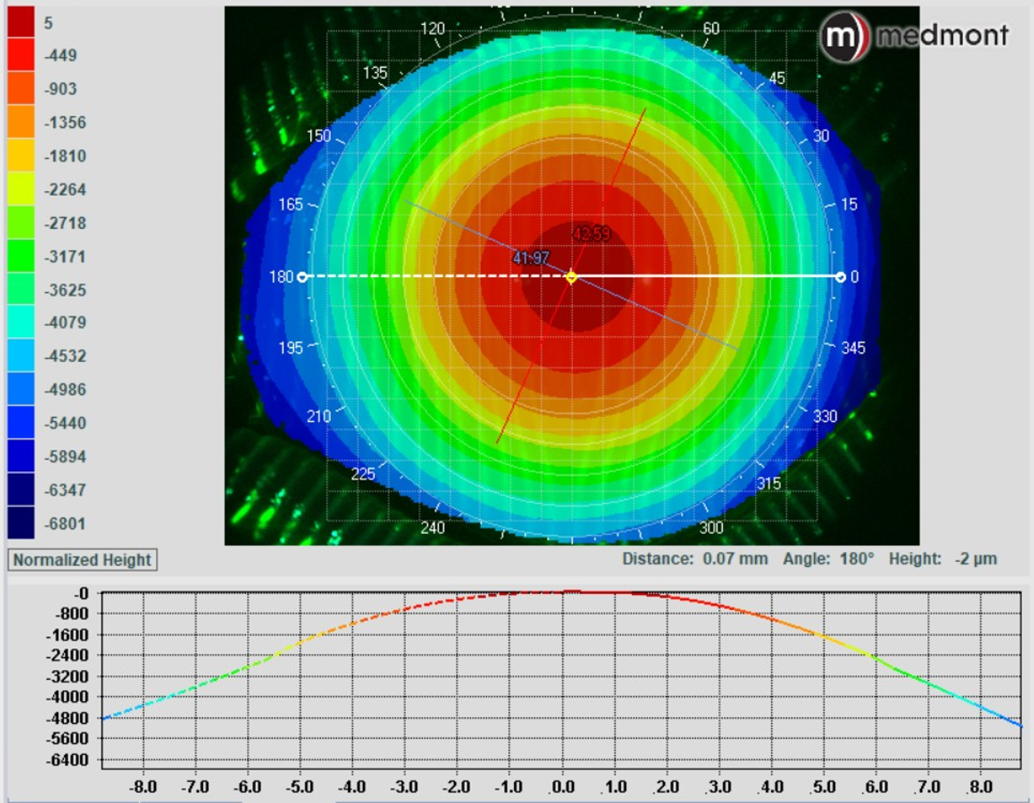This screenshot has height=803, width=1034.
Task: Click the upper end of the red steep meridian line
Action: pyautogui.click(x=646, y=109)
